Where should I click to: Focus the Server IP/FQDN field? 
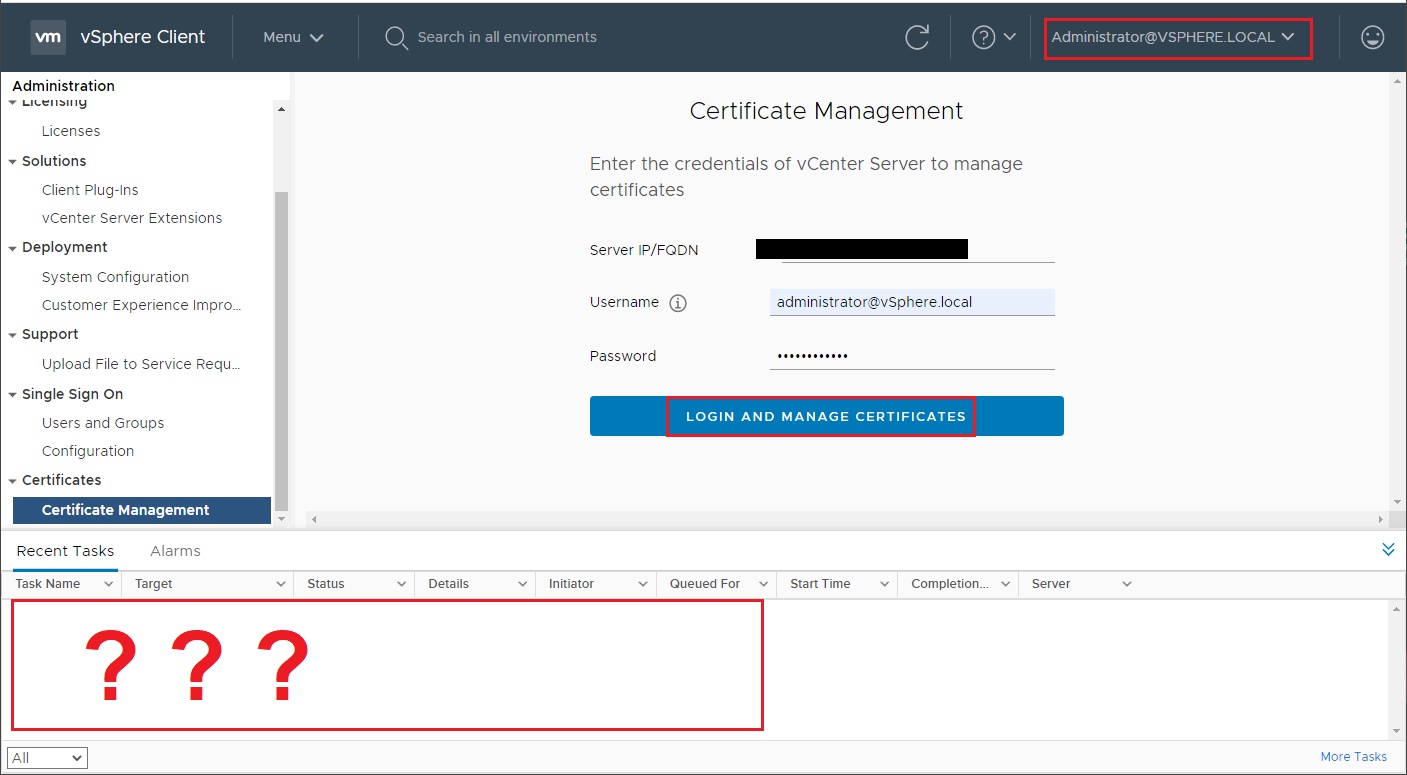[x=912, y=250]
